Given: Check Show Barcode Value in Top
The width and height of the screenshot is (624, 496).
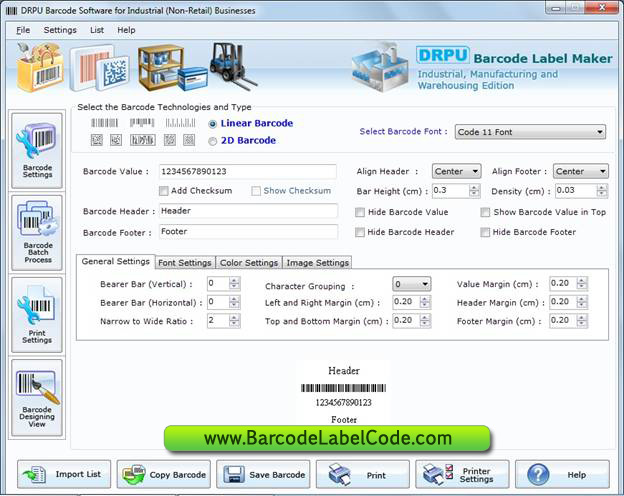Looking at the screenshot, I should pyautogui.click(x=485, y=212).
